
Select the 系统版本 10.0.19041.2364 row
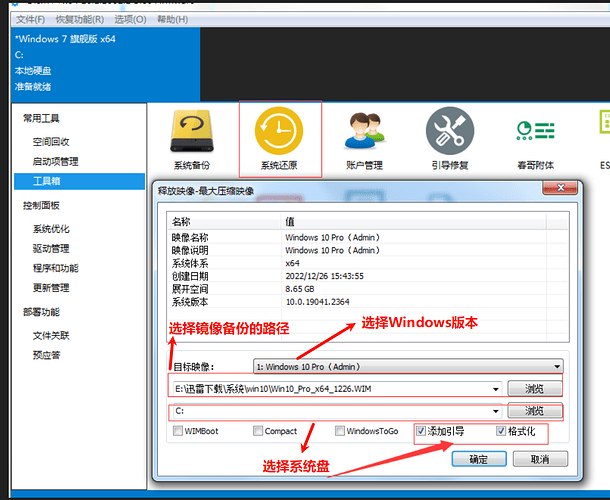click(x=368, y=302)
